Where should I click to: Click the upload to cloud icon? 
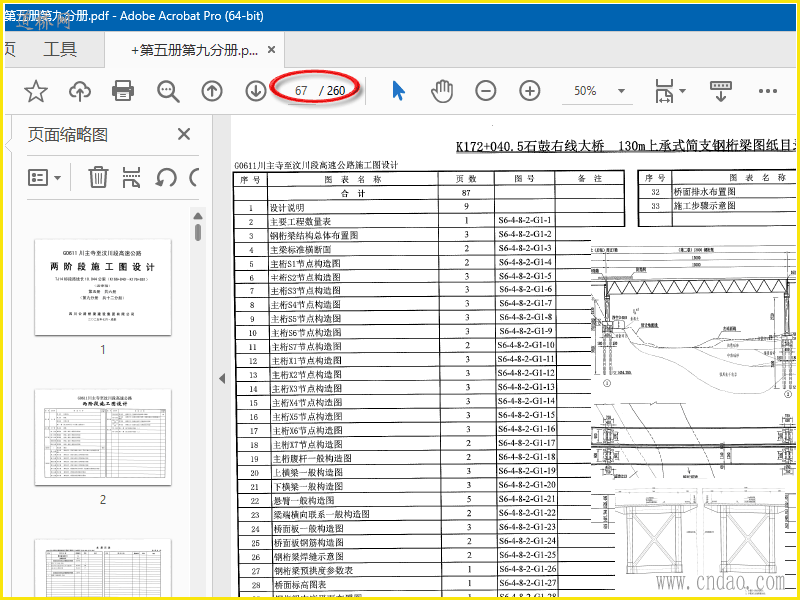(x=80, y=91)
